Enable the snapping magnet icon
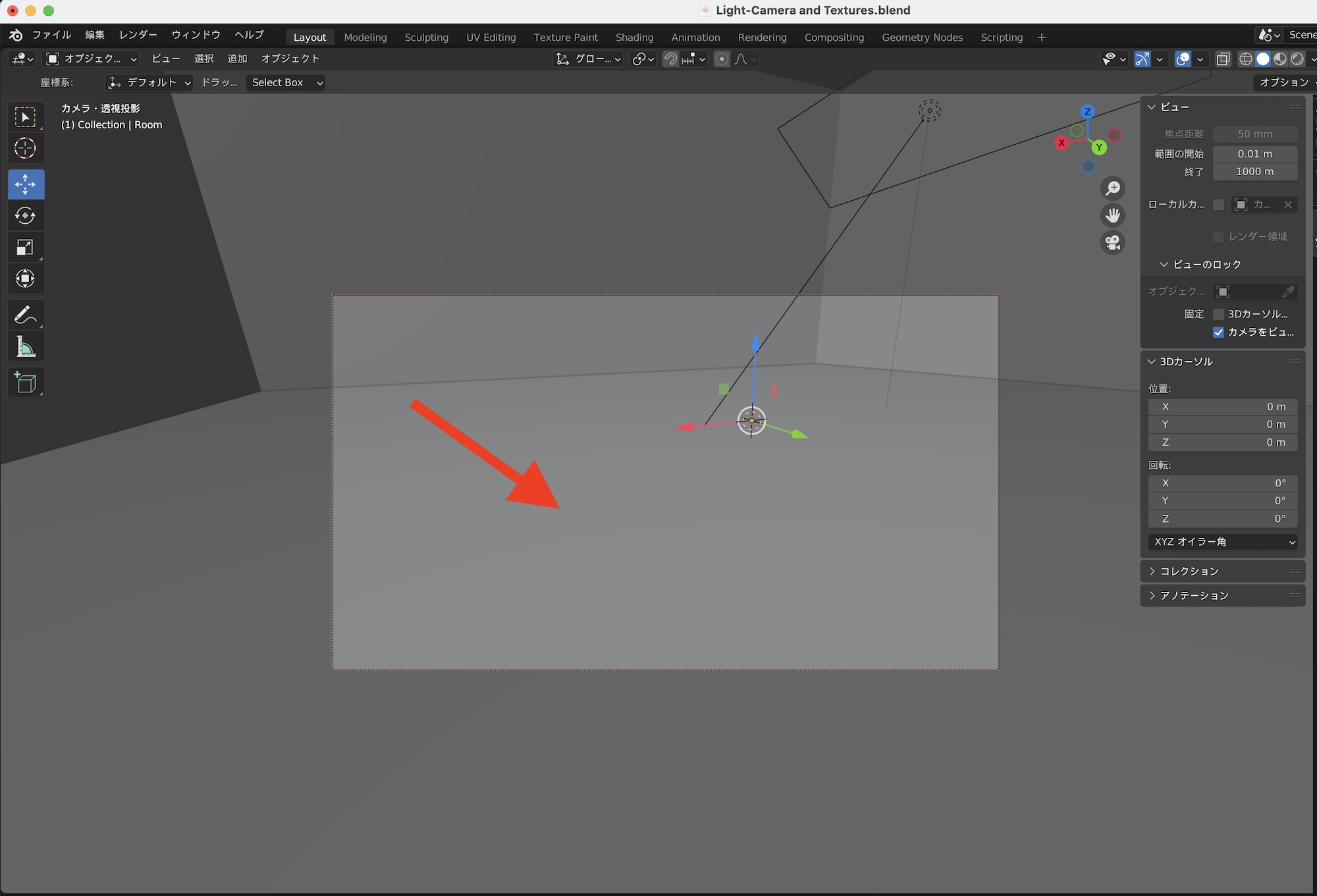Screen dimensions: 1317x896 670,59
